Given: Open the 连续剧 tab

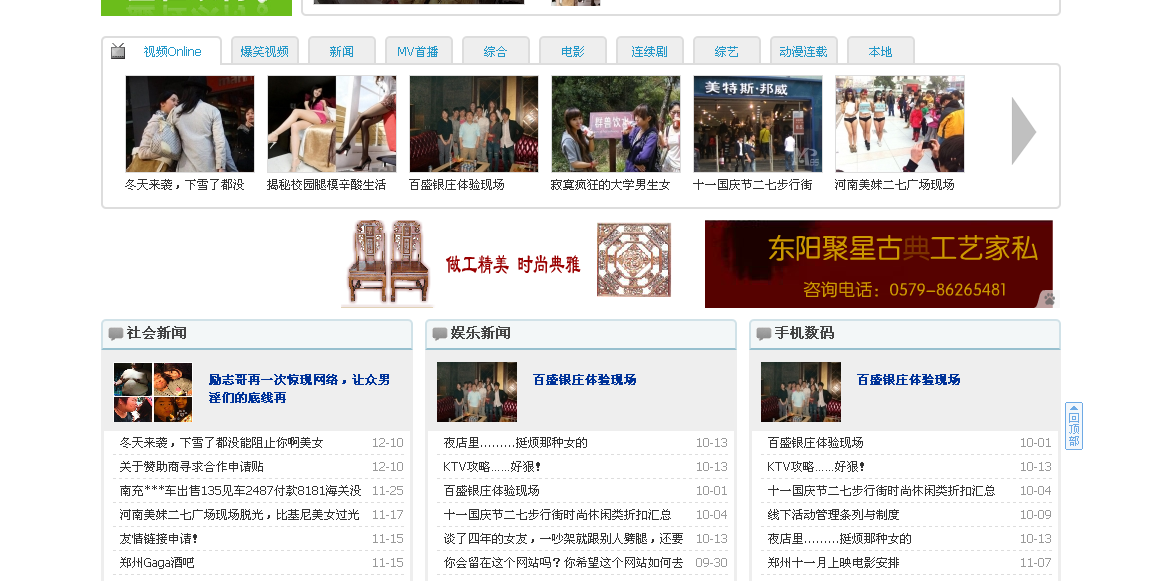Looking at the screenshot, I should (649, 49).
